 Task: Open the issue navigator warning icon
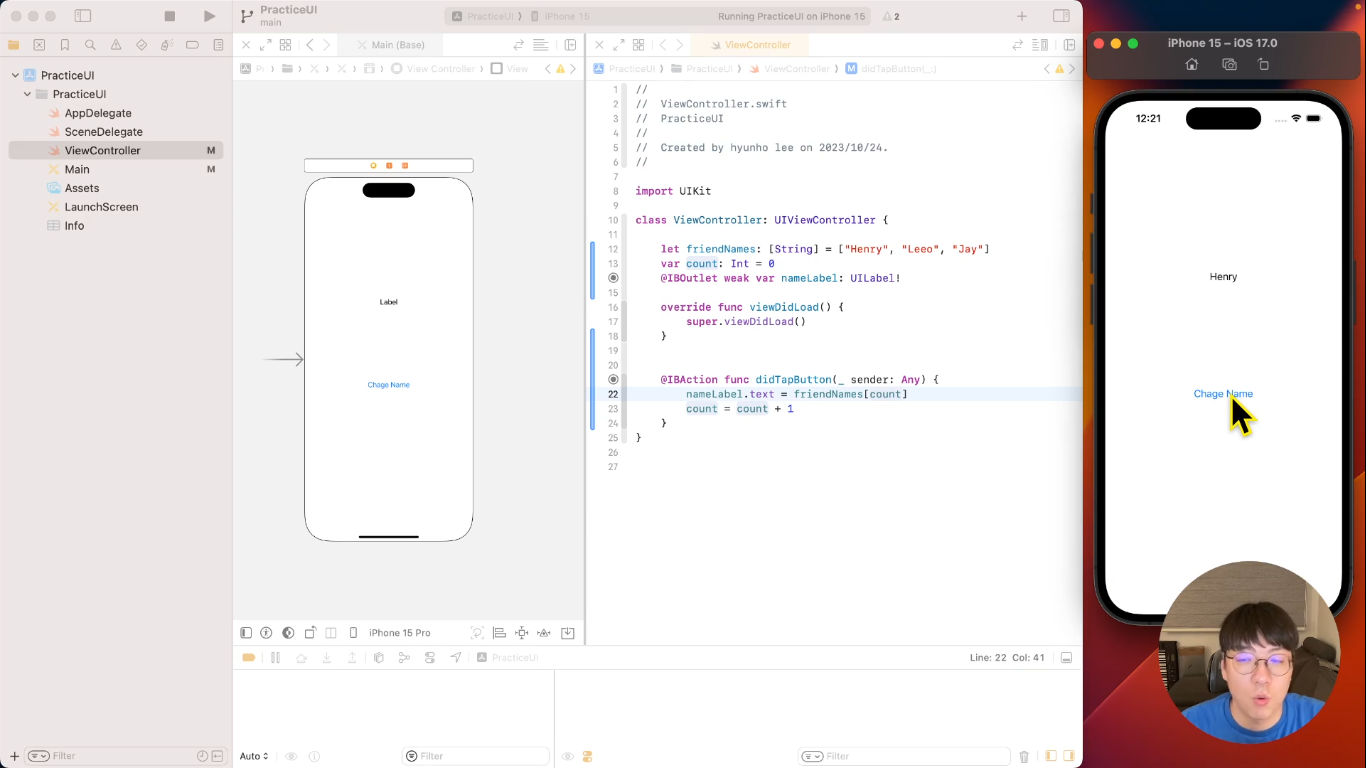point(116,45)
